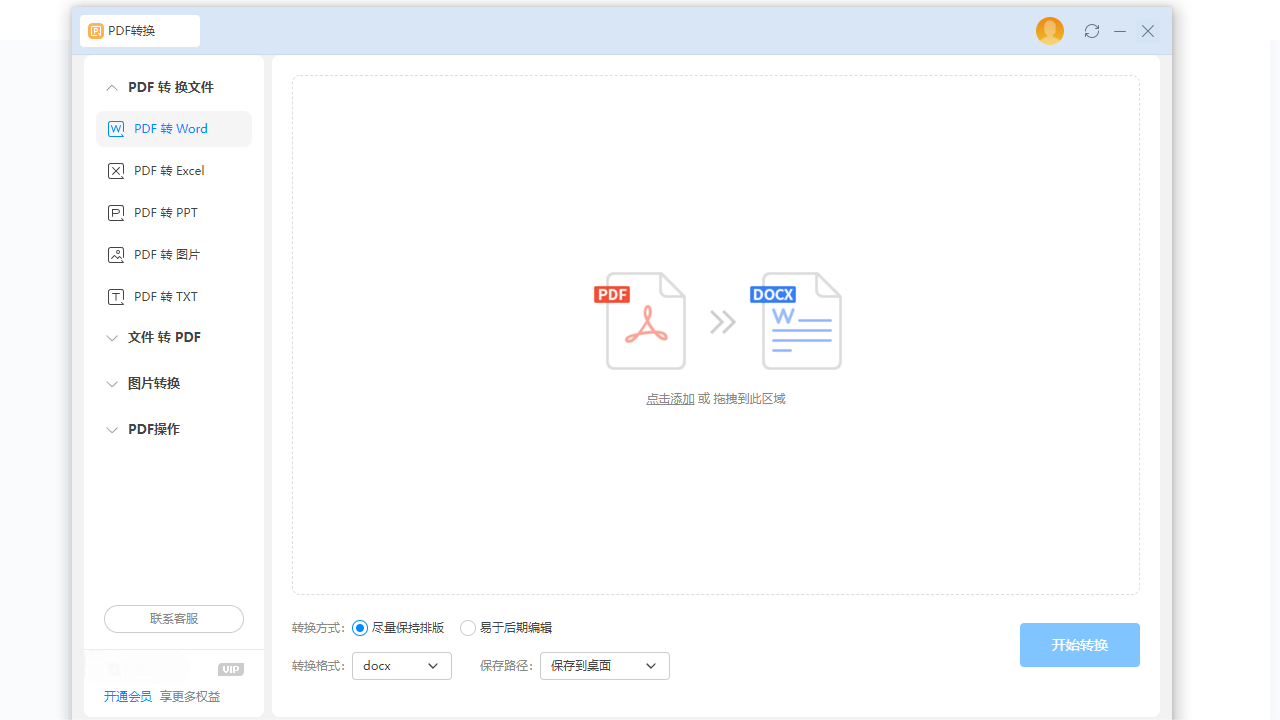The image size is (1280, 720).
Task: Switch to the PDF操作 category
Action: (x=153, y=429)
